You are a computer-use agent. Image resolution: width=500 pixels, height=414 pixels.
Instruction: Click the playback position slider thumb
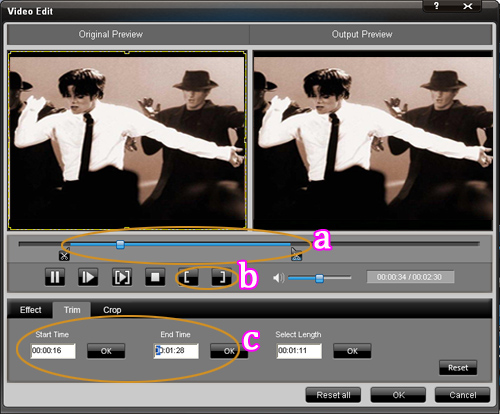120,245
